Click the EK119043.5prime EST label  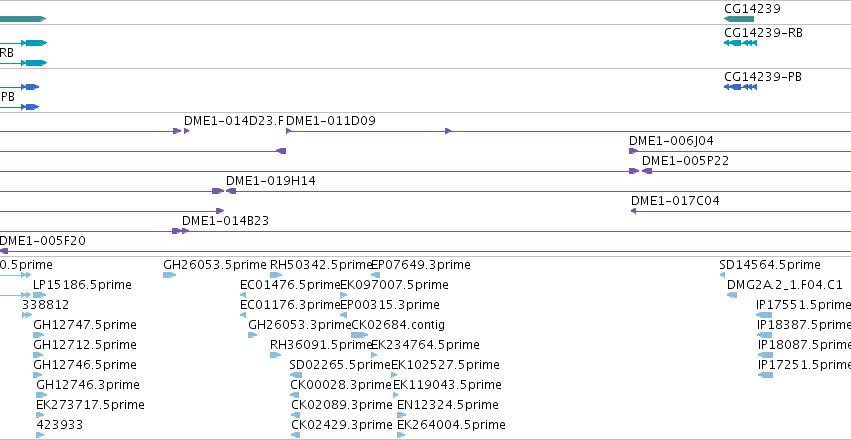[447, 385]
